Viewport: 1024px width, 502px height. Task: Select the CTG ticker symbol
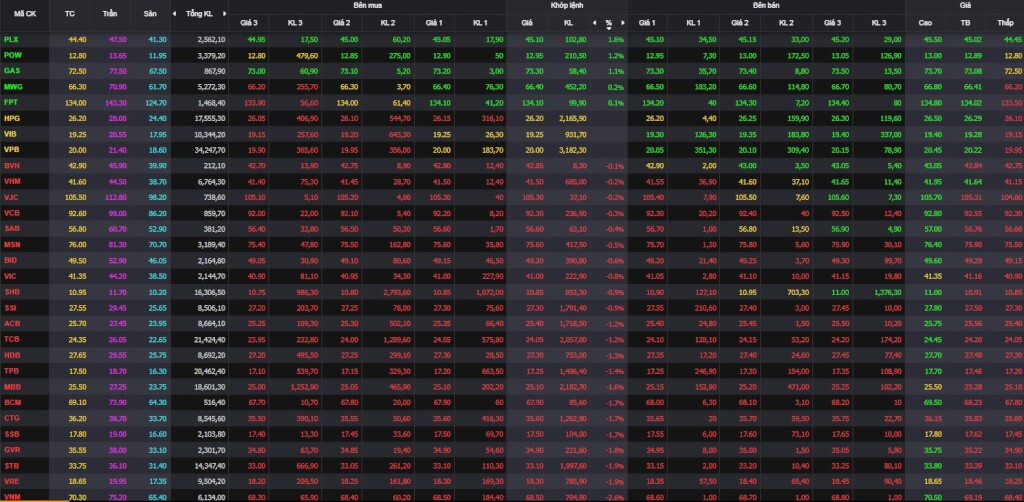pos(11,418)
